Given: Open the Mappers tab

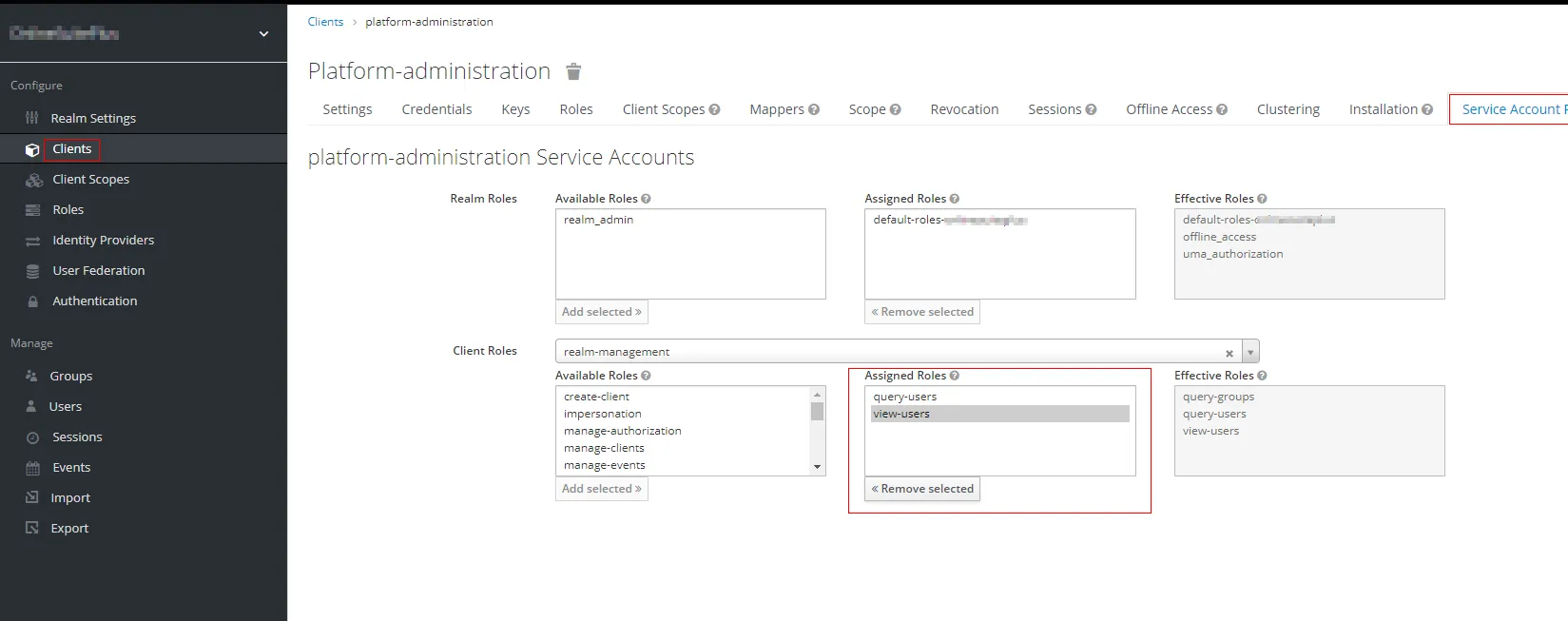Looking at the screenshot, I should (776, 109).
